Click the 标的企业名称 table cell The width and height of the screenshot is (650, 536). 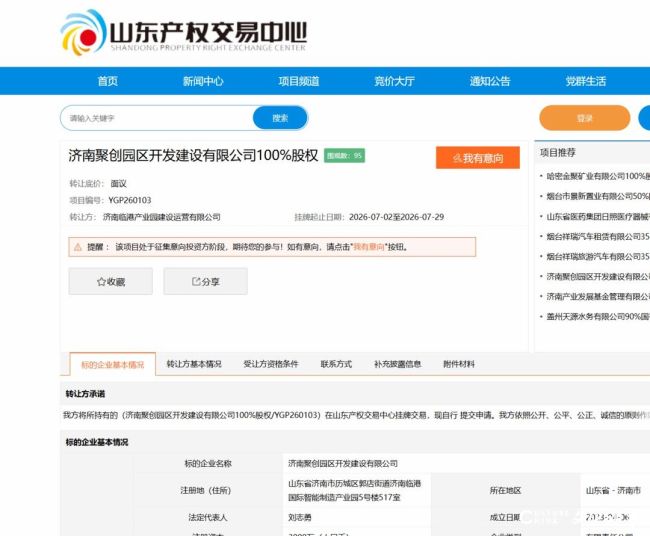(208, 463)
